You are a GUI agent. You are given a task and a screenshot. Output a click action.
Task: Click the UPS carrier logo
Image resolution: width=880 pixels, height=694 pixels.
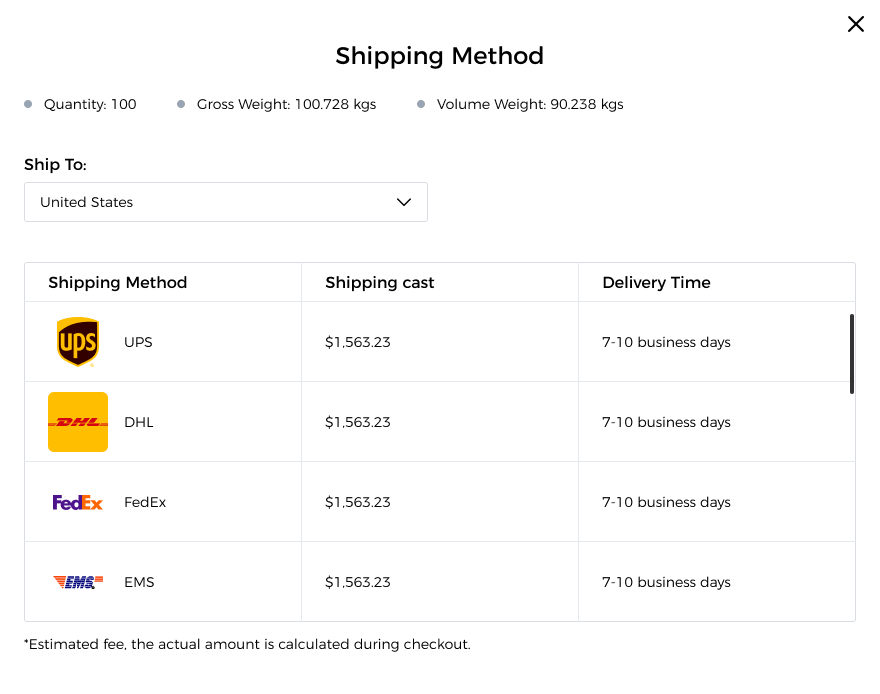tap(77, 342)
